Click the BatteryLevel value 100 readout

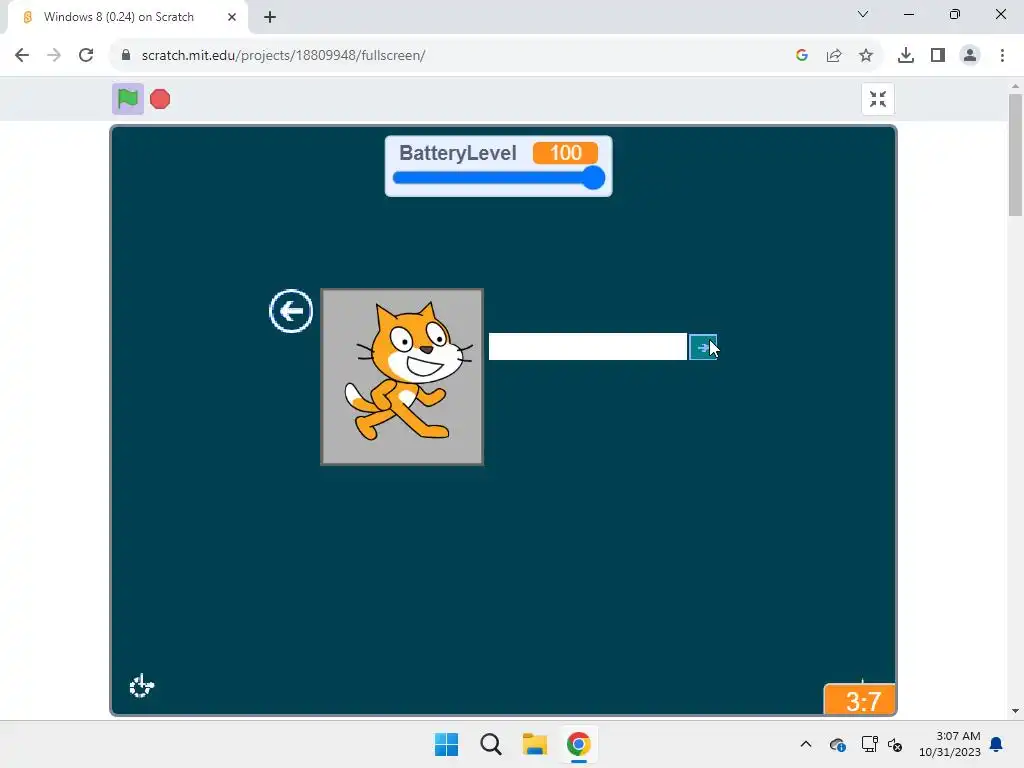click(x=565, y=153)
